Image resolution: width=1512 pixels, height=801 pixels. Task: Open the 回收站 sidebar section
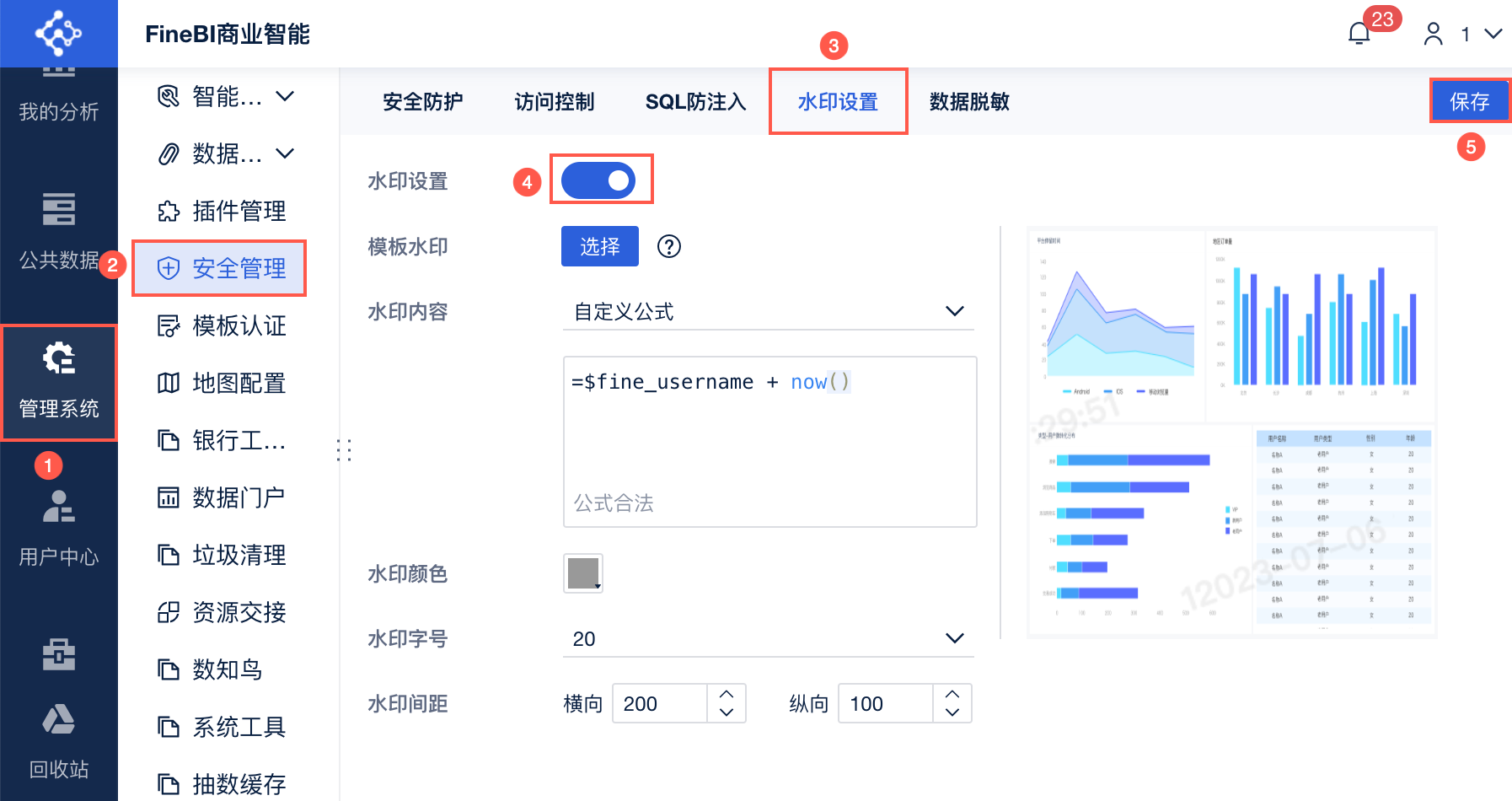tap(59, 742)
